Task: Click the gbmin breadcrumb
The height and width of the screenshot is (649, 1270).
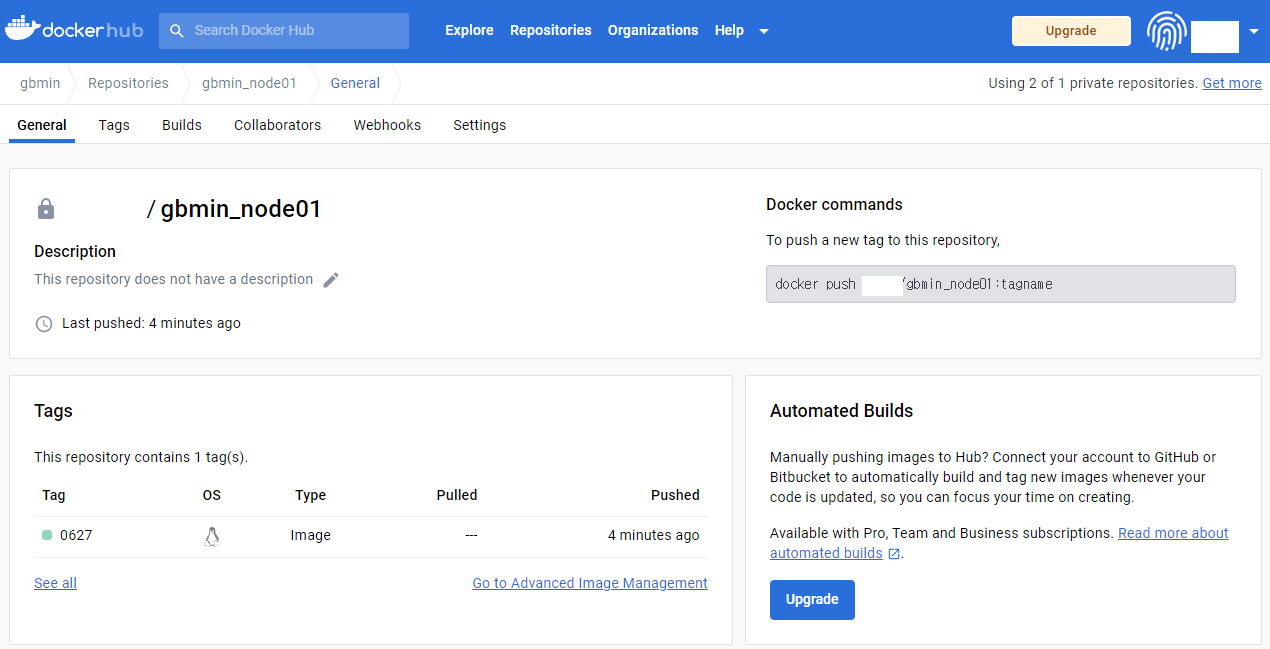Action: click(x=40, y=83)
